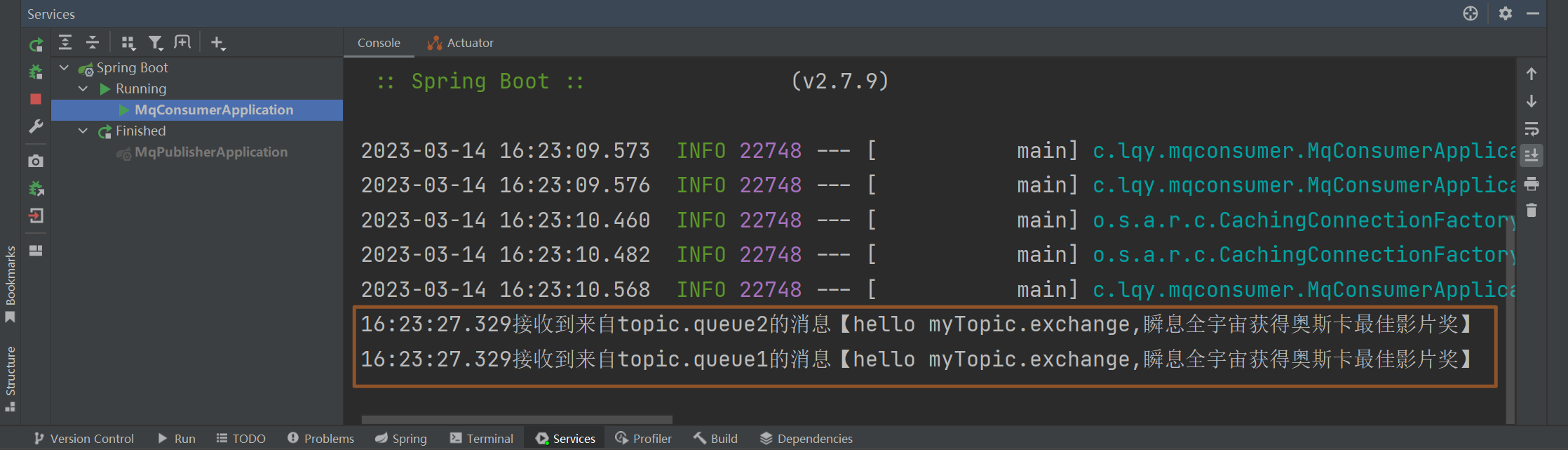1568x450 pixels.
Task: Open the Structure side panel
Action: coord(11,378)
